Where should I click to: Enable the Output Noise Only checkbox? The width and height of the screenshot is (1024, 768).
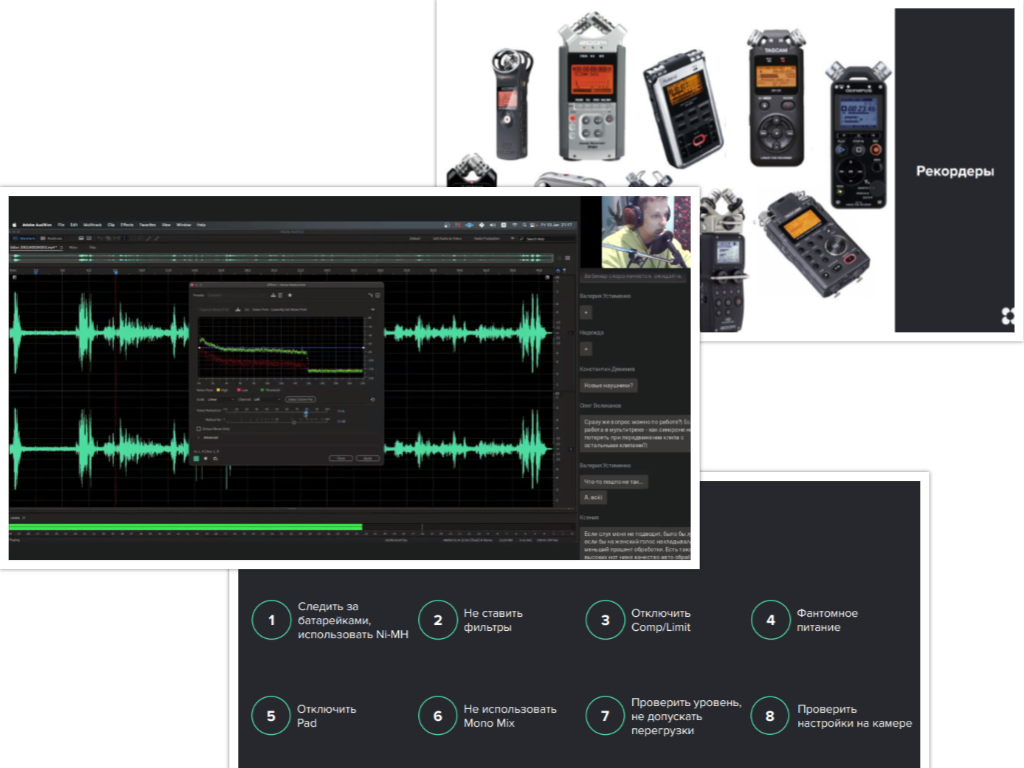[x=198, y=428]
